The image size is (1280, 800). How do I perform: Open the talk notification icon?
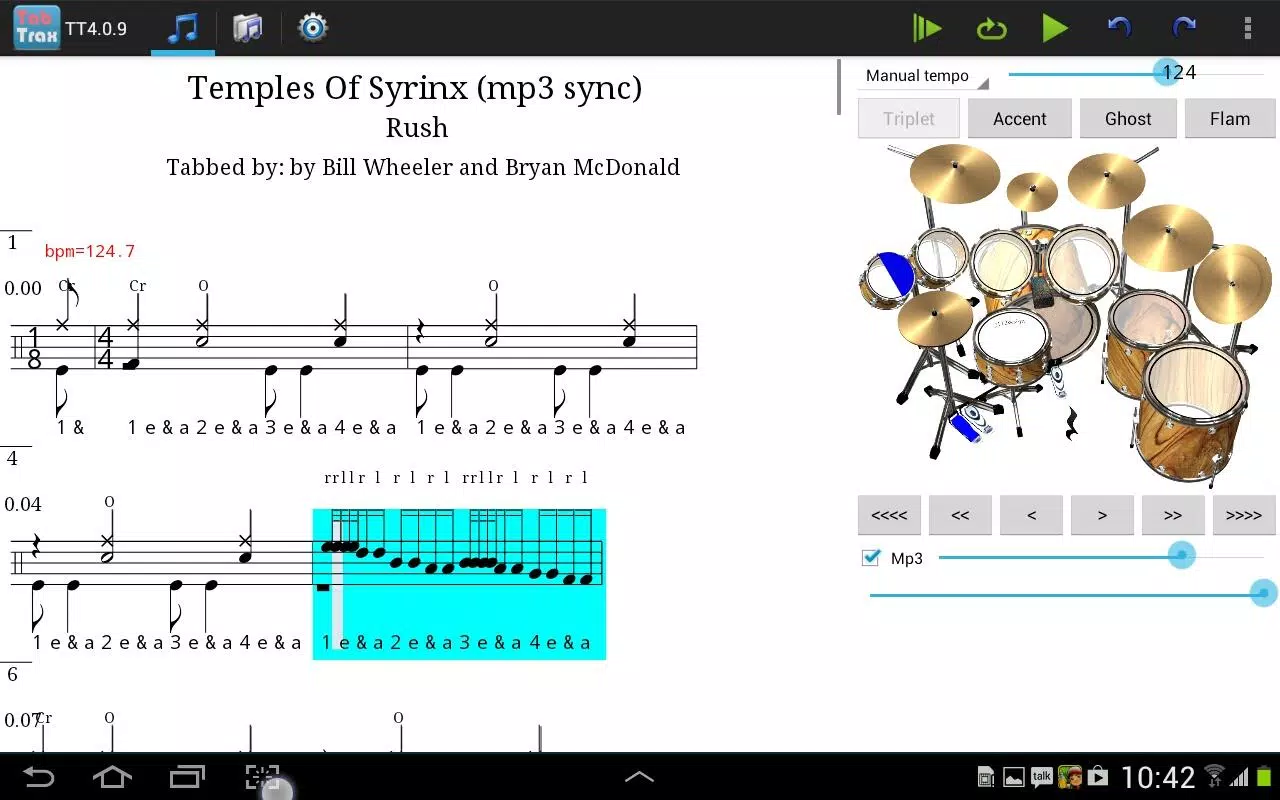[1042, 777]
